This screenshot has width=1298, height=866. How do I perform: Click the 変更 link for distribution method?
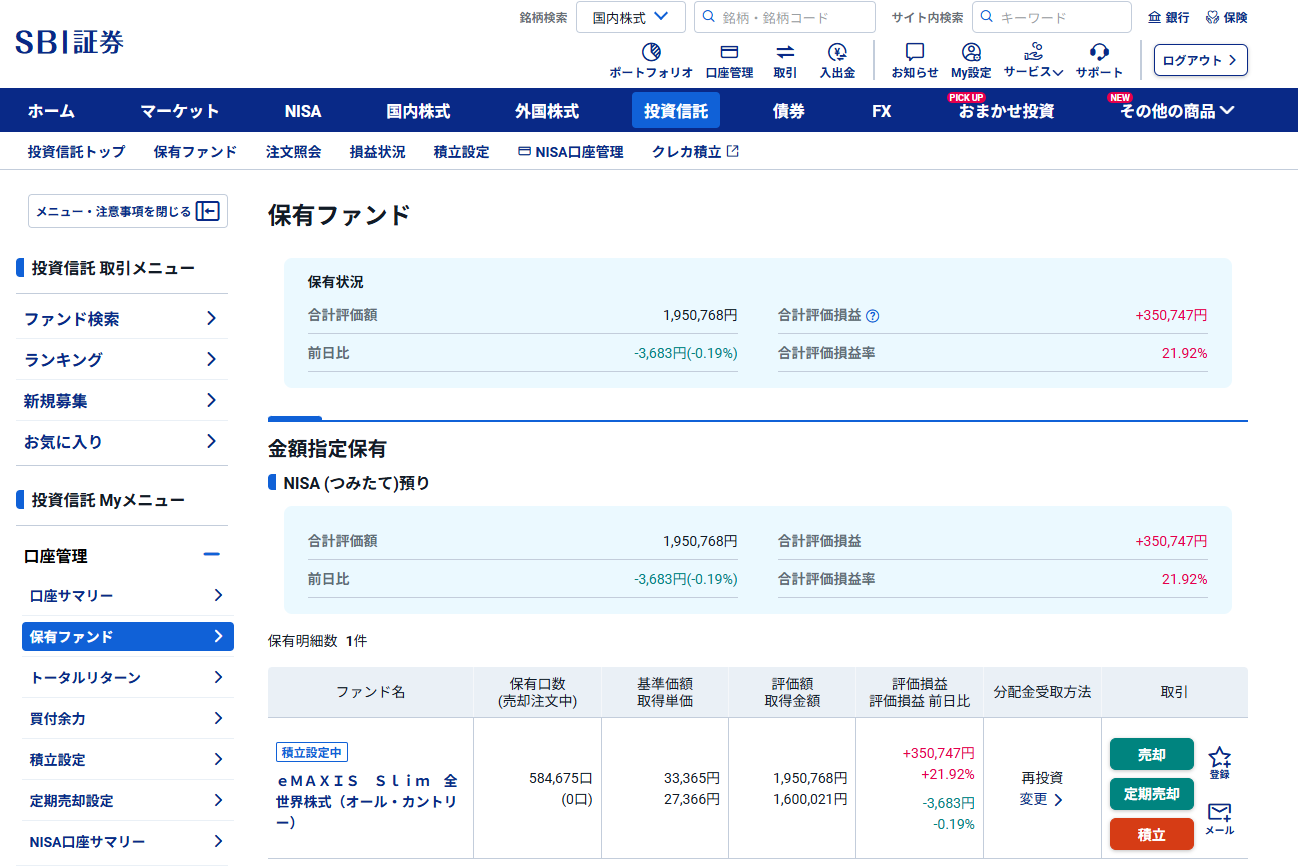[1041, 799]
